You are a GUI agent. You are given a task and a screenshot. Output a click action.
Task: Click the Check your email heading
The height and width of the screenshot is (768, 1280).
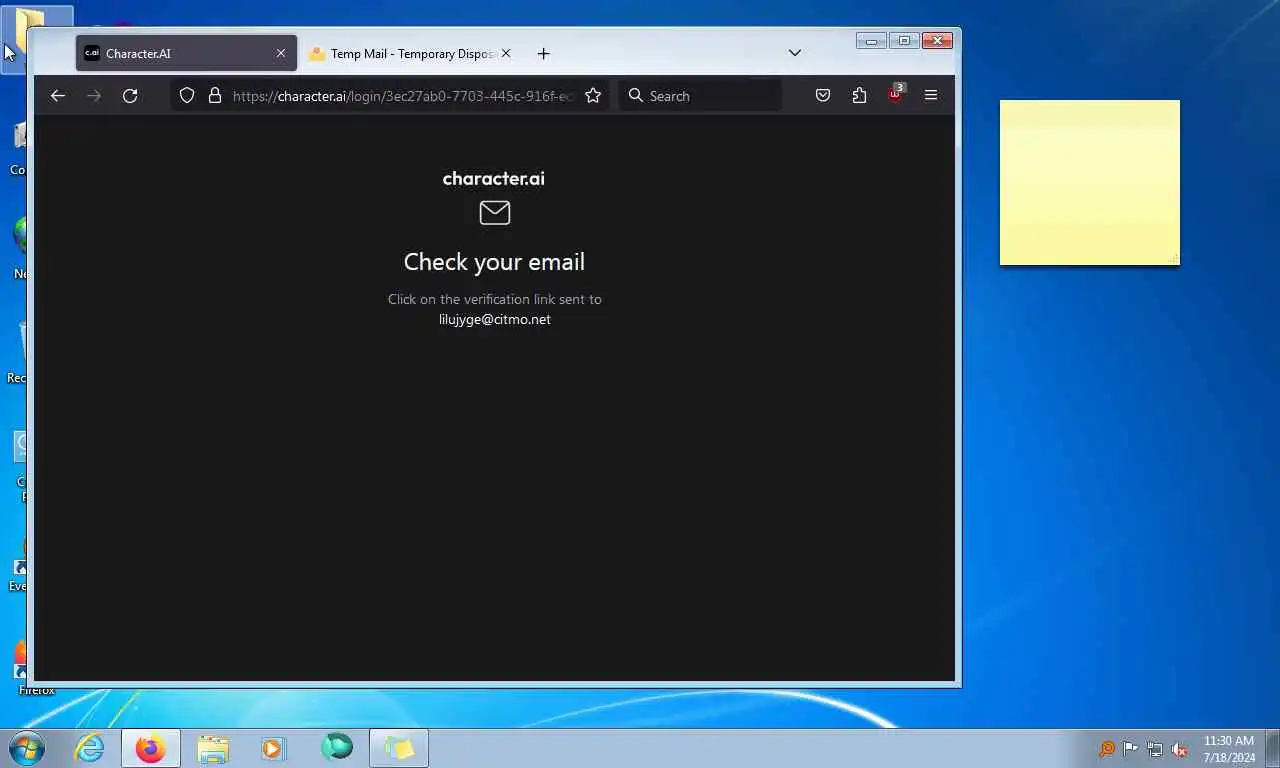[494, 262]
